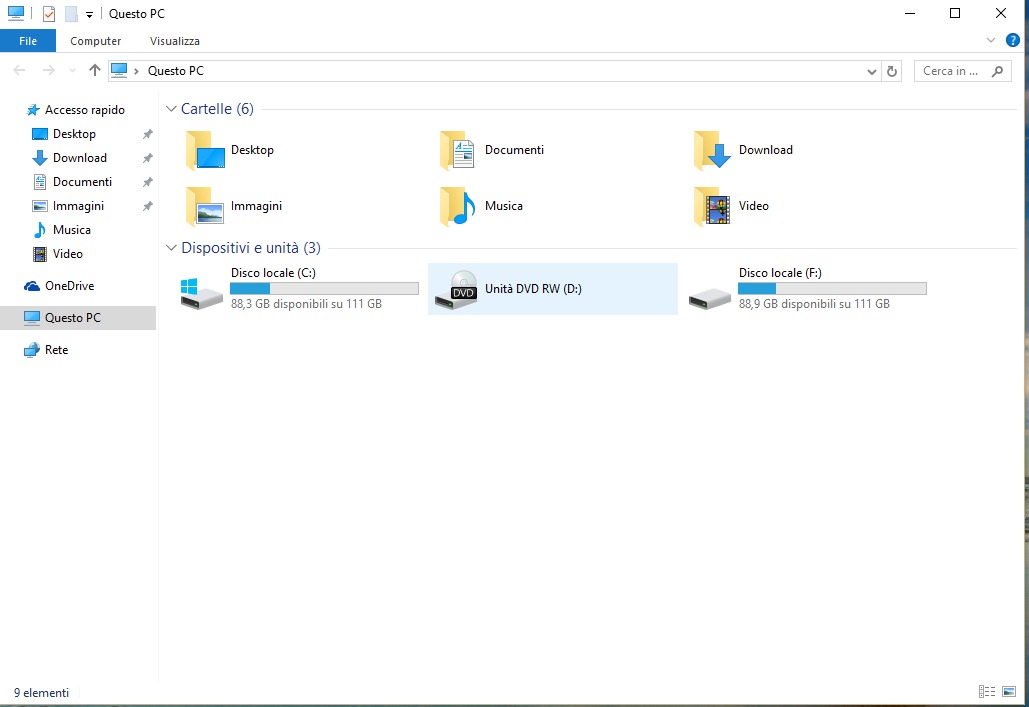The height and width of the screenshot is (707, 1029).
Task: Select Unità DVD RW (D:) drive
Action: (x=553, y=289)
